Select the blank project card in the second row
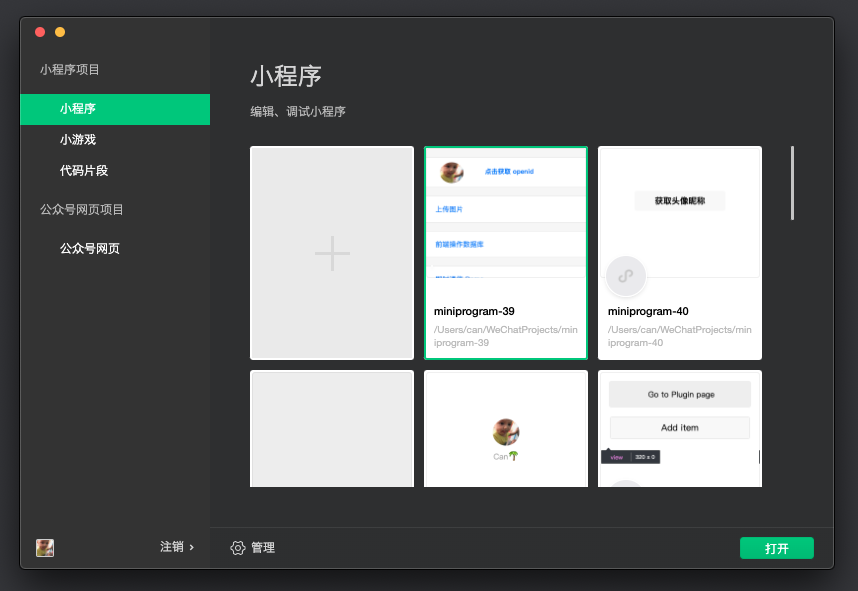858x591 pixels. [332, 429]
